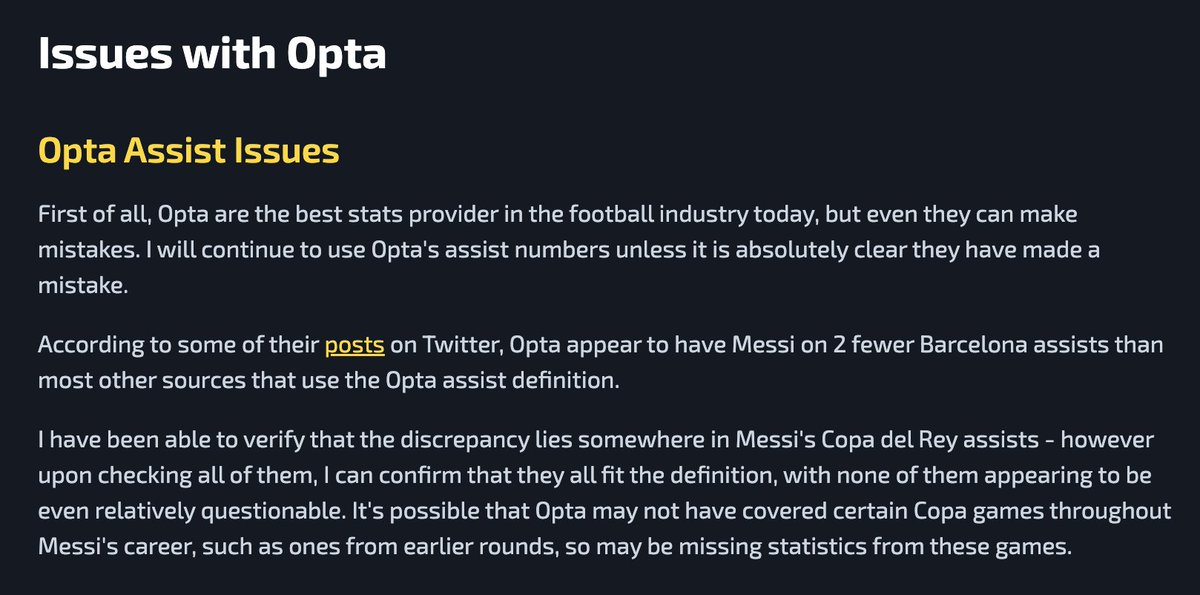1200x595 pixels.
Task: Click the paragraph starting "According to some"
Action: [x=602, y=364]
